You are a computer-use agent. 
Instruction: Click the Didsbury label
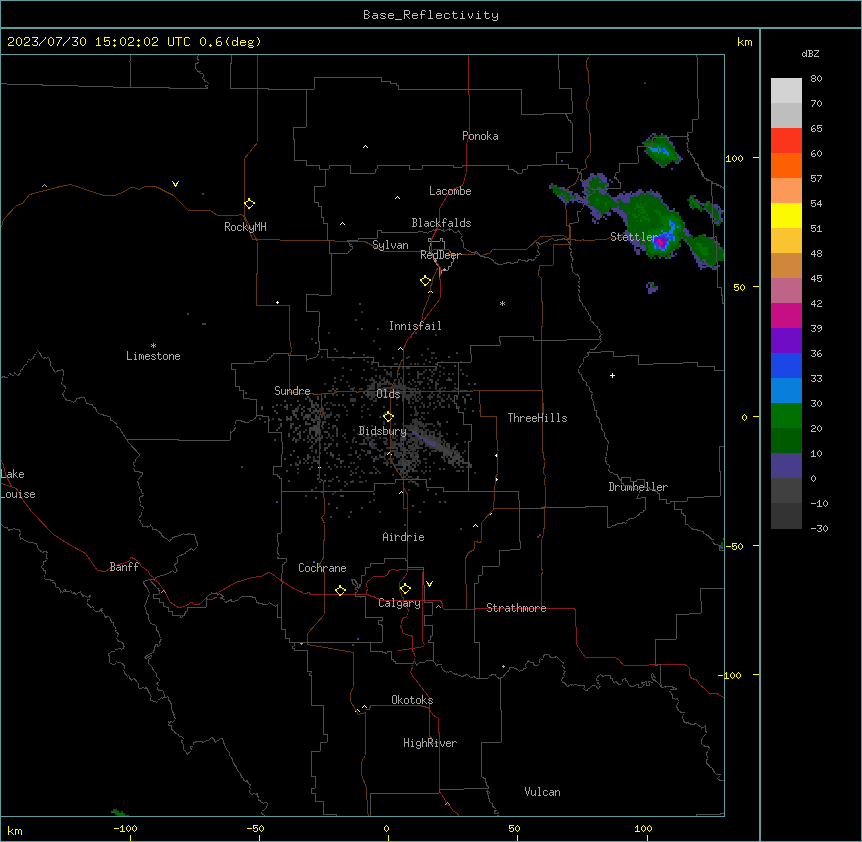pyautogui.click(x=382, y=431)
